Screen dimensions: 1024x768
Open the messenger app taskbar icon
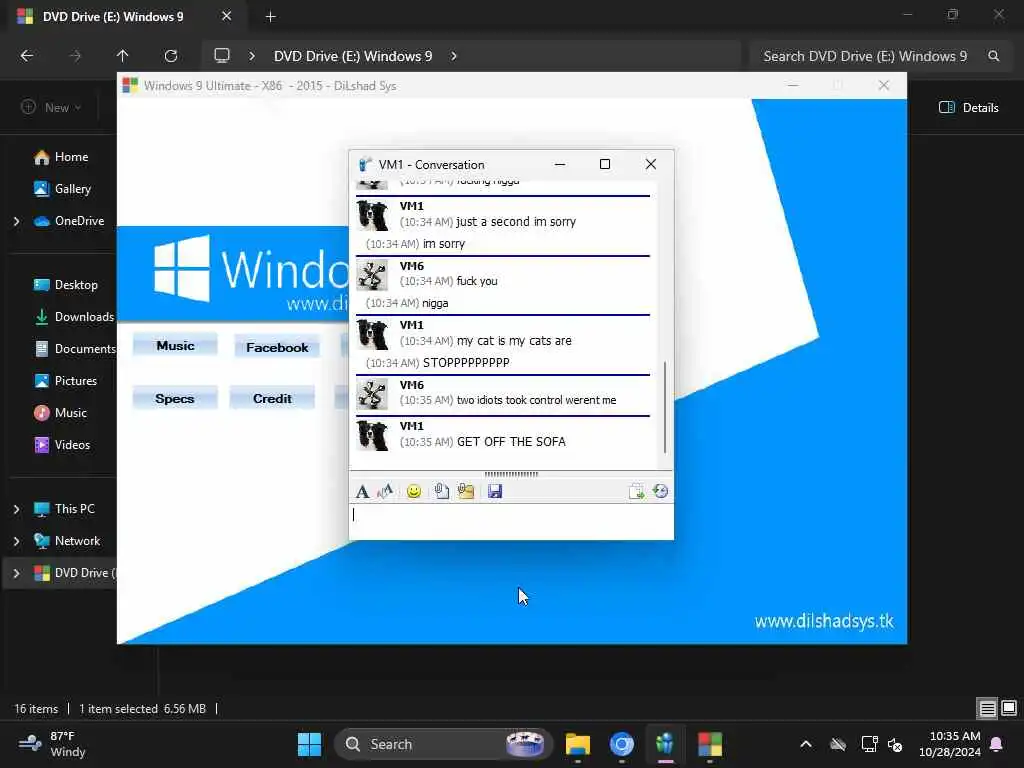click(665, 744)
